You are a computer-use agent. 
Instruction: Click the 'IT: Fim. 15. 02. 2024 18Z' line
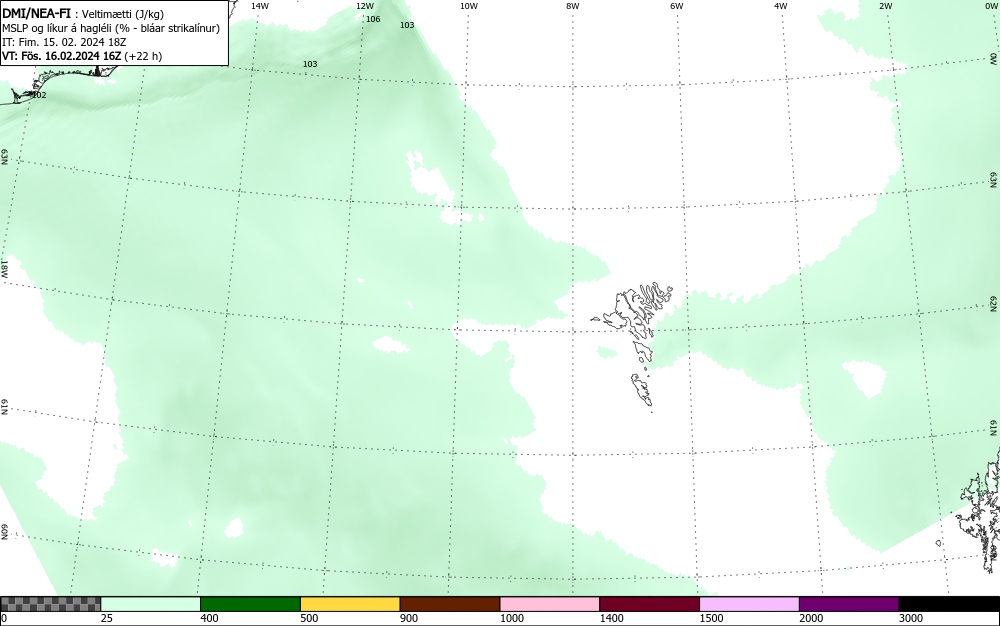[64, 42]
